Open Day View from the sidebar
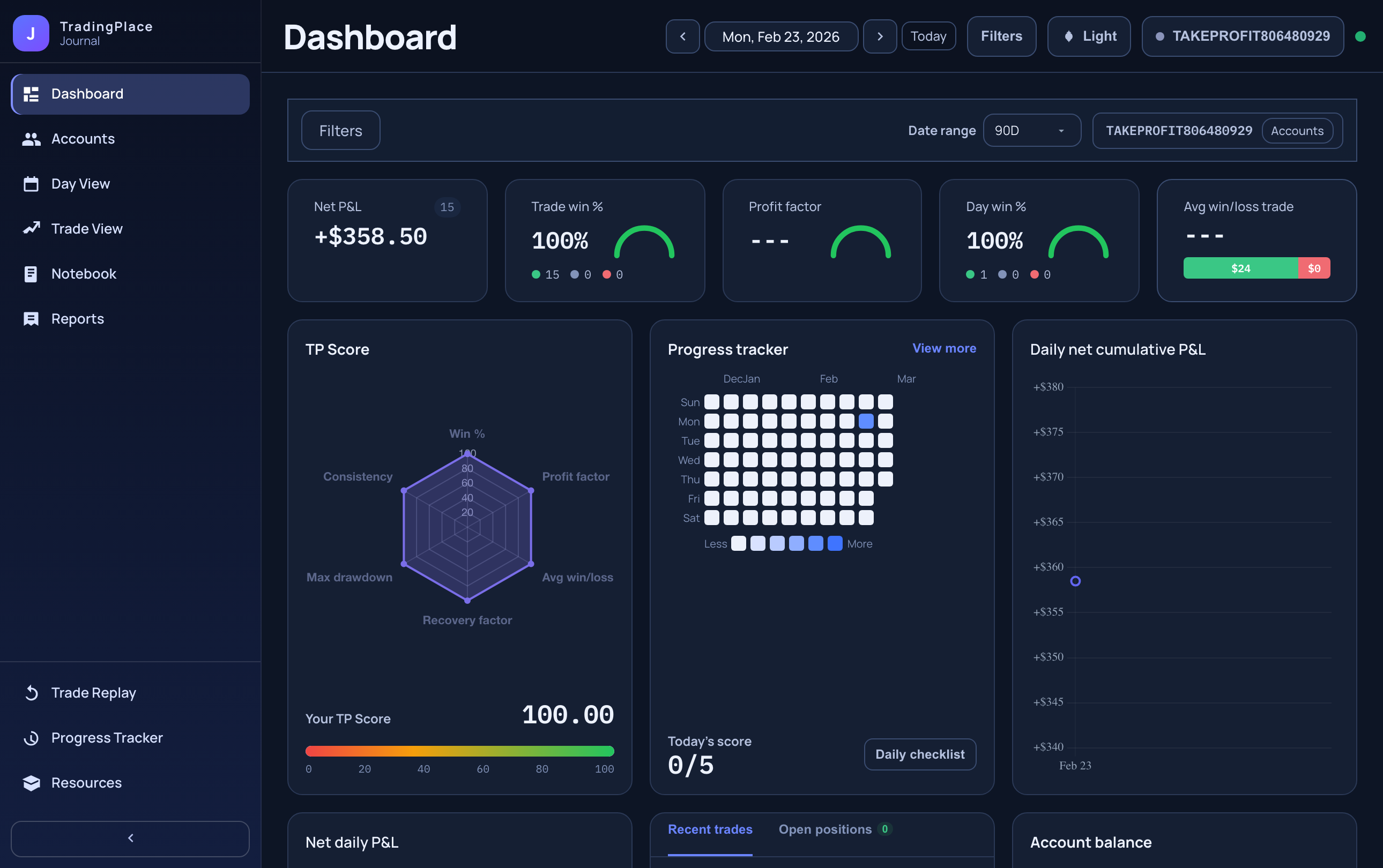Screen dimensions: 1383x868 (x=31, y=183)
